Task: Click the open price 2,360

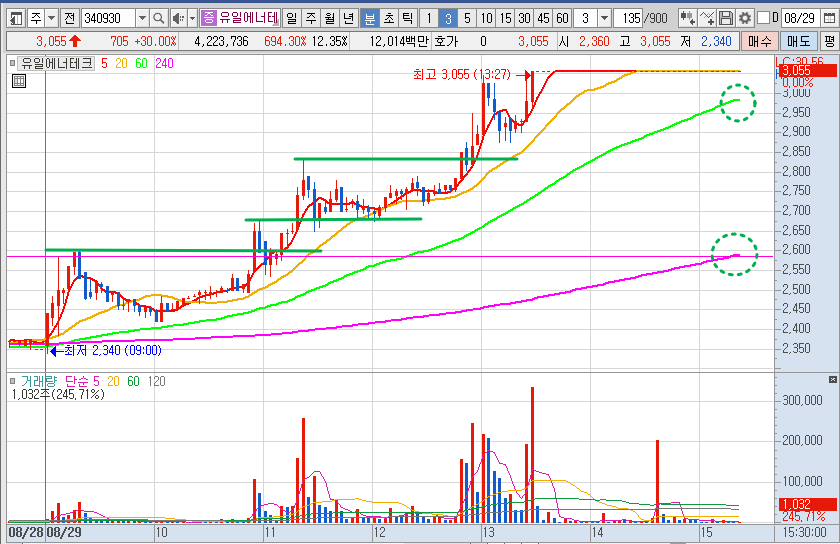Action: (594, 41)
